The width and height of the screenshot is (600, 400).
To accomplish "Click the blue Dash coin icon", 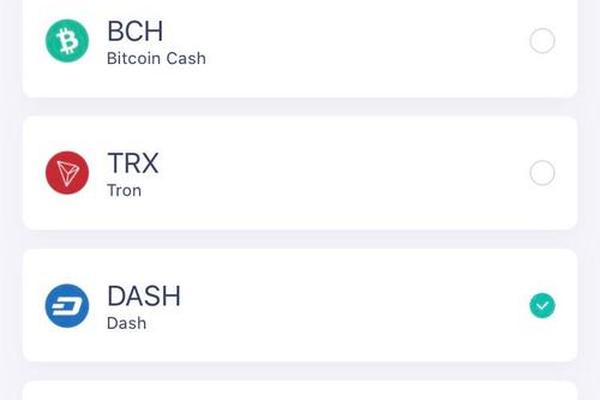I will click(67, 306).
